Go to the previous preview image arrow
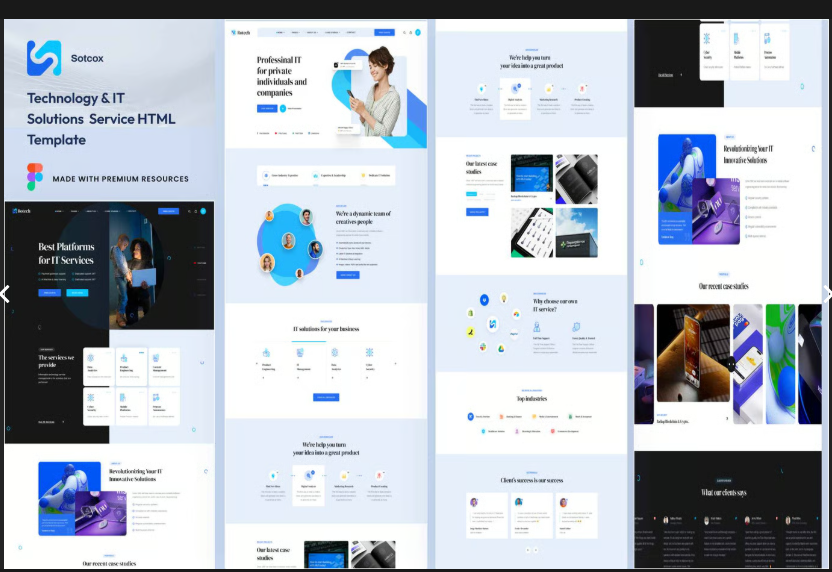This screenshot has height=572, width=832. pyautogui.click(x=5, y=293)
